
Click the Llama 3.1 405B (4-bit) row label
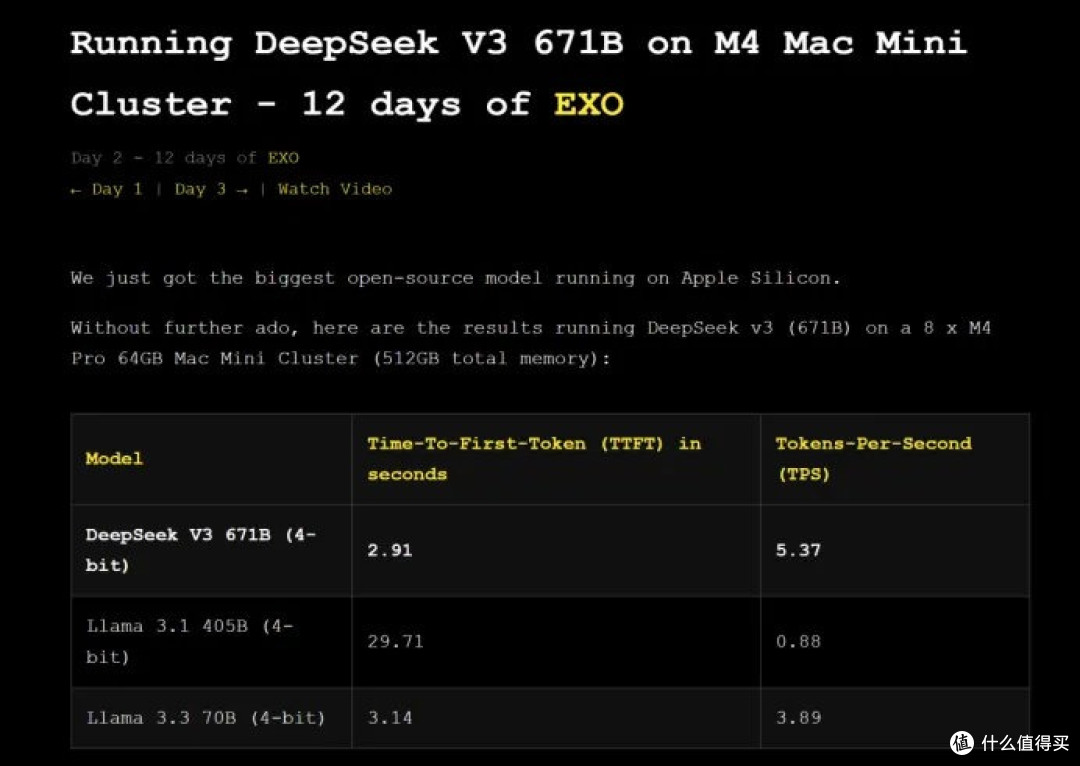point(189,641)
